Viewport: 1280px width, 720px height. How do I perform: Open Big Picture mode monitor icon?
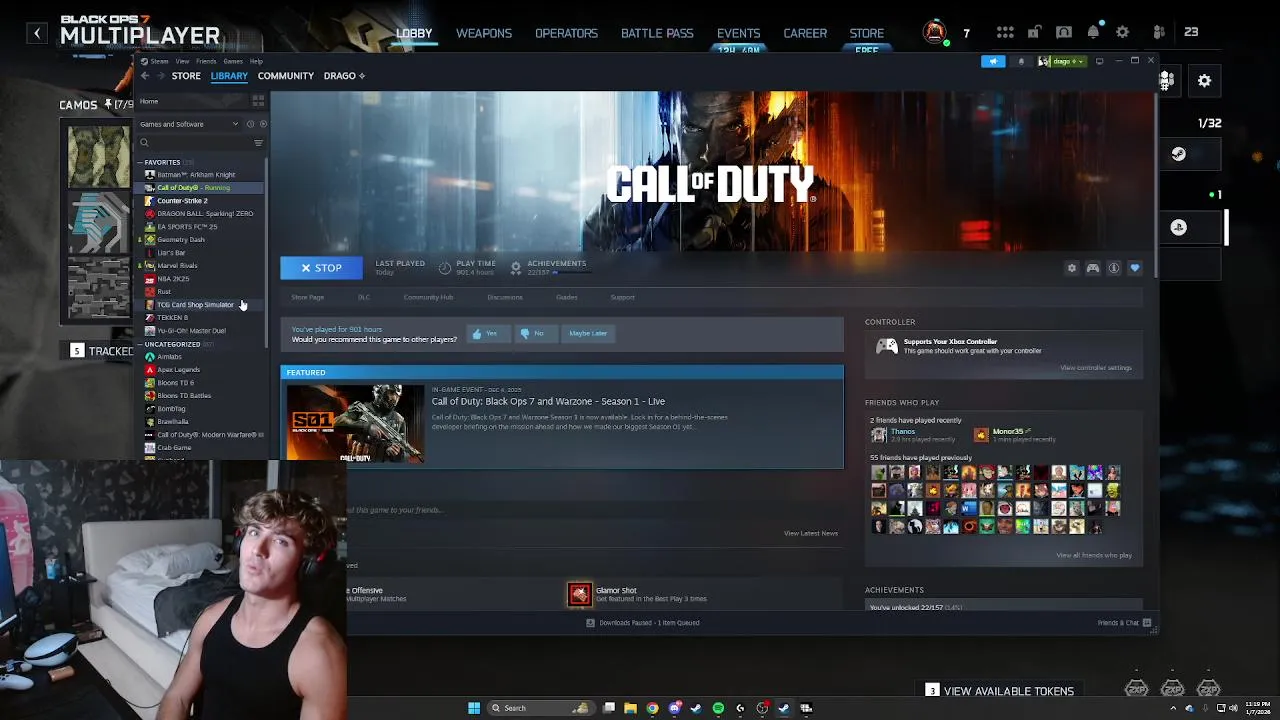point(1099,61)
